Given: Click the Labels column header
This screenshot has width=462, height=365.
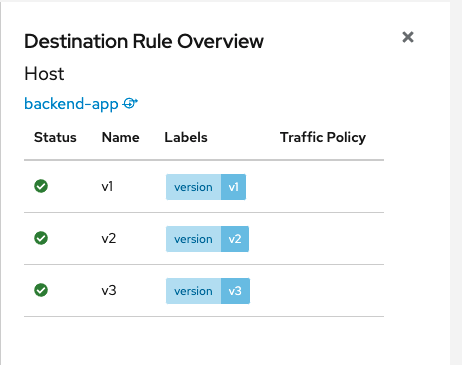Looking at the screenshot, I should 186,137.
